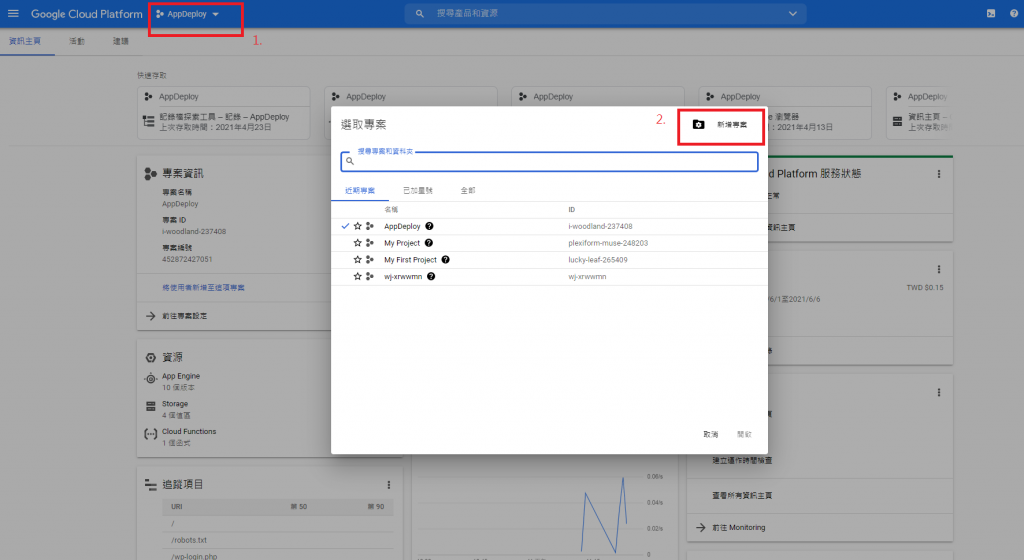This screenshot has width=1024, height=560.
Task: Open Storage resource
Action: pos(175,404)
